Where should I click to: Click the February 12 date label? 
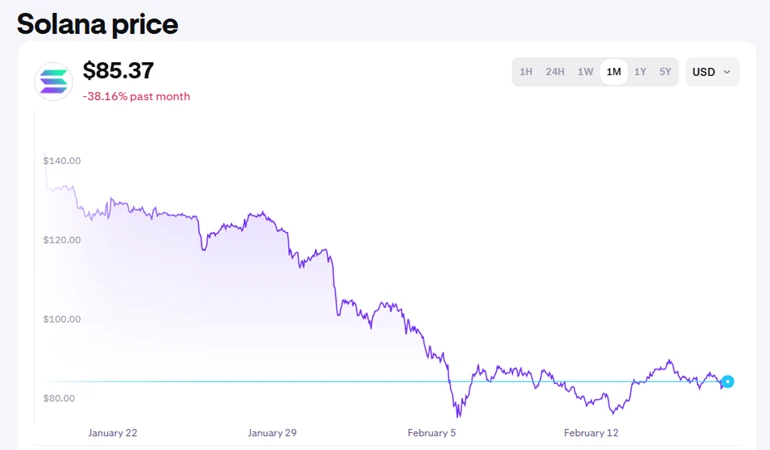click(591, 433)
